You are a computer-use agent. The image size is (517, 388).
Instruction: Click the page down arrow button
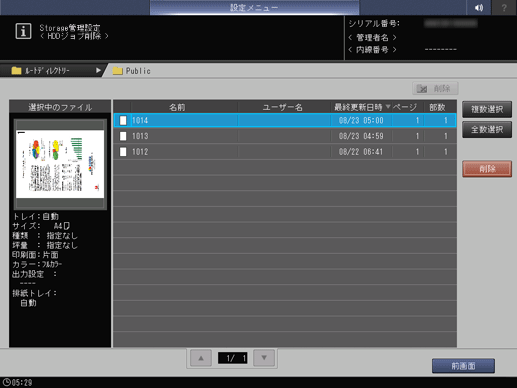264,358
